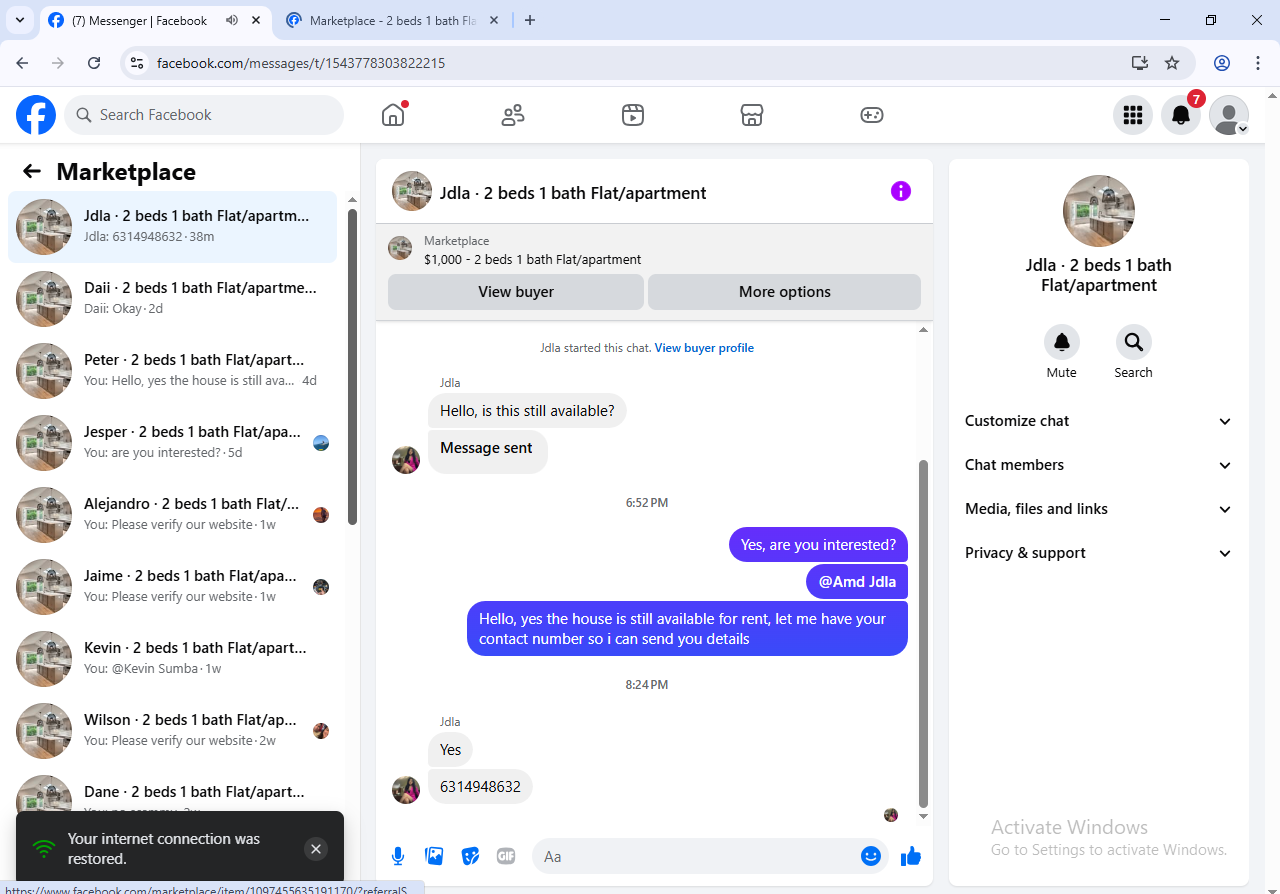Click the conversation list scrollbar
The height and width of the screenshot is (894, 1280).
pos(352,367)
